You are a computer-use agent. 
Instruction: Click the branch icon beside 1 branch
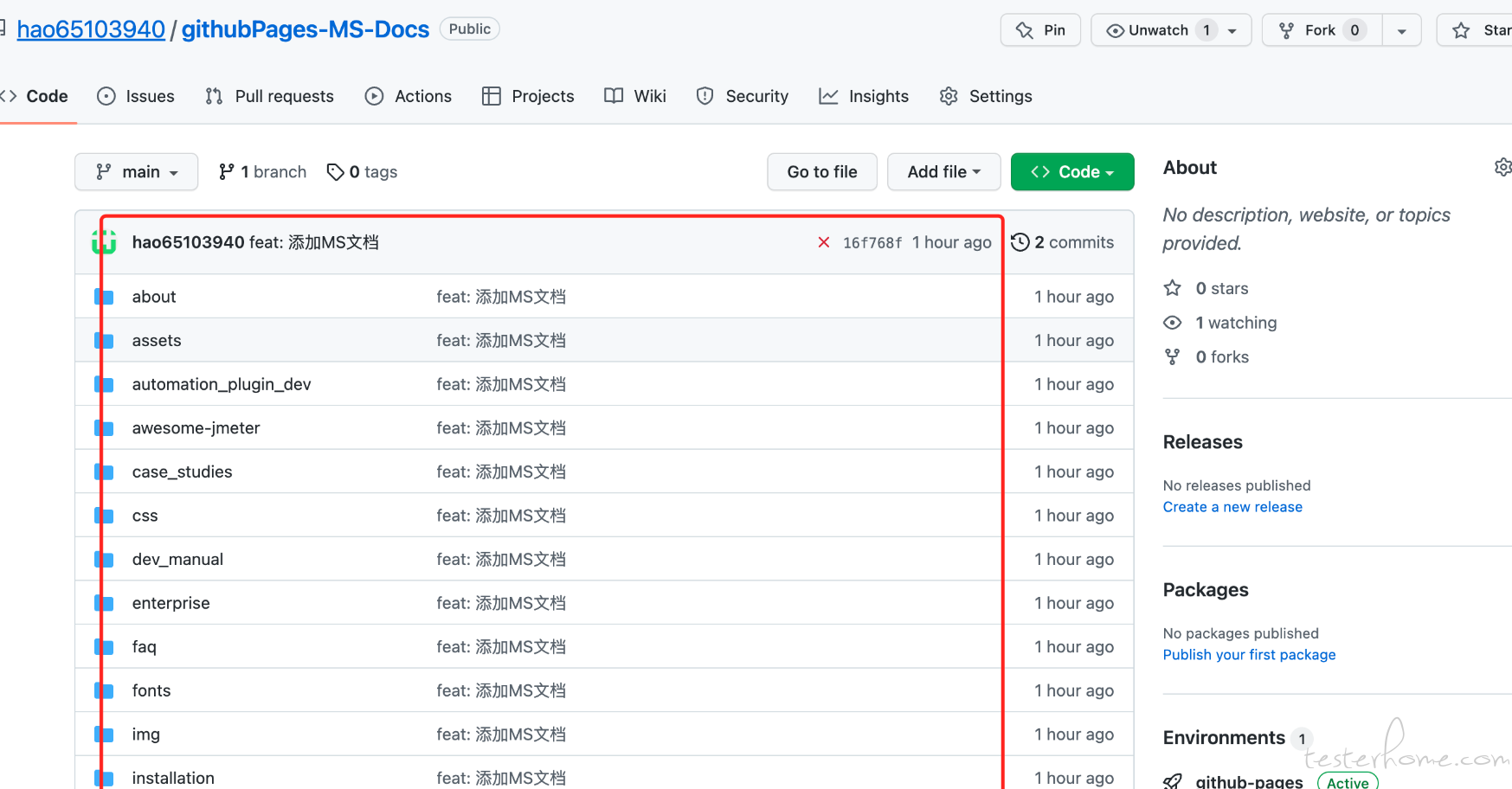pyautogui.click(x=227, y=172)
